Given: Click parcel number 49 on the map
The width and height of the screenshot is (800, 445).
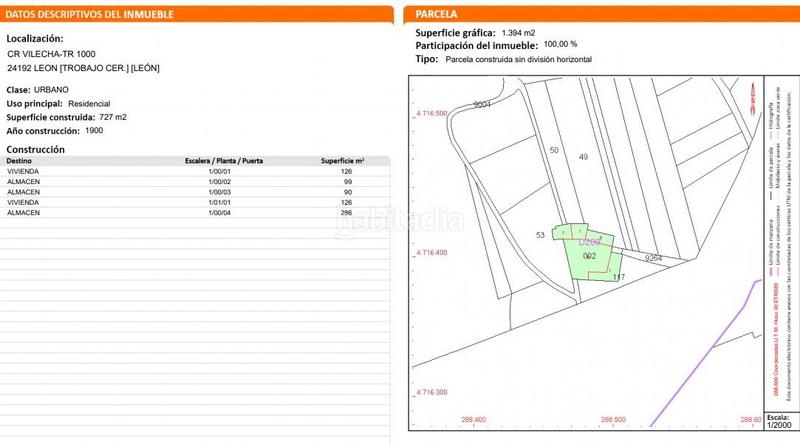Looking at the screenshot, I should coord(584,156).
